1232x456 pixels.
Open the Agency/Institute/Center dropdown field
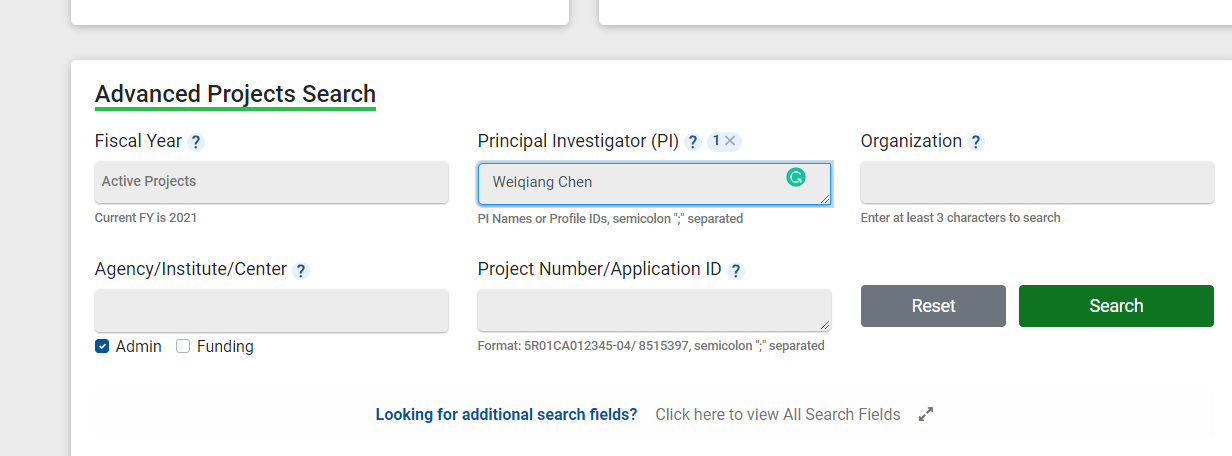coord(271,310)
